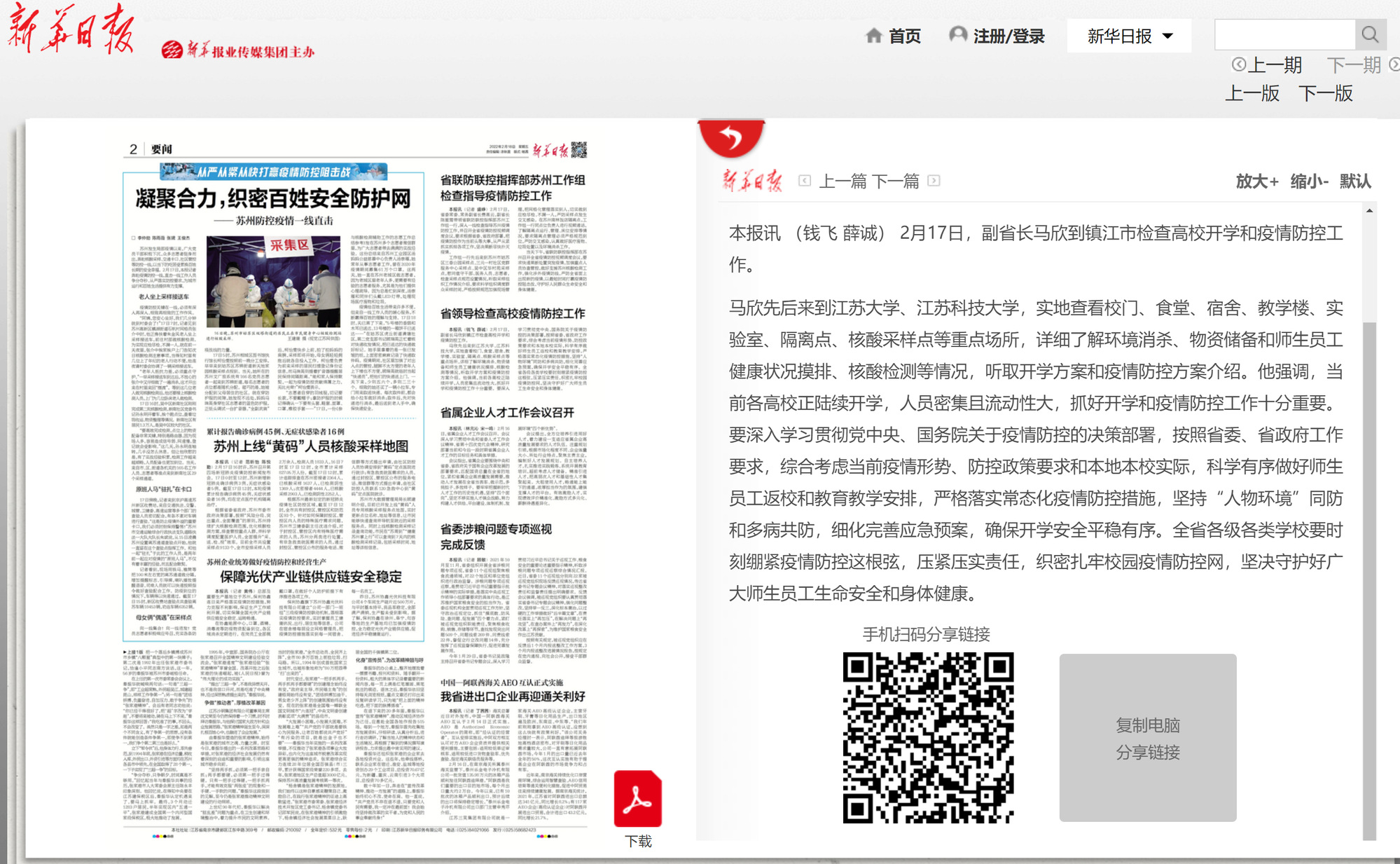Go to previous page 上一版

1252,93
